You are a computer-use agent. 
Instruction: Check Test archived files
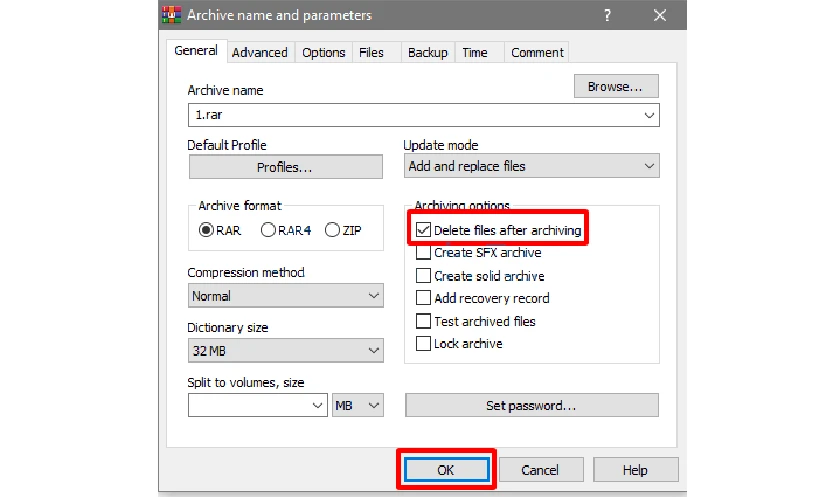(x=423, y=321)
